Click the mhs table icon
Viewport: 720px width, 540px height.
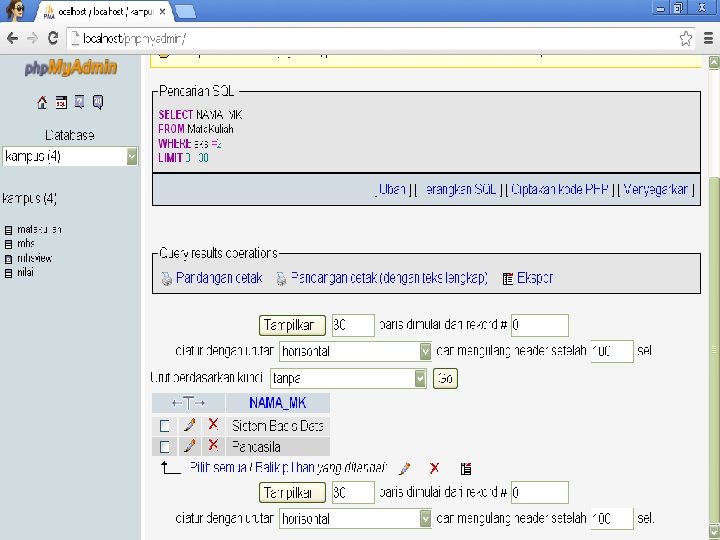coord(8,244)
